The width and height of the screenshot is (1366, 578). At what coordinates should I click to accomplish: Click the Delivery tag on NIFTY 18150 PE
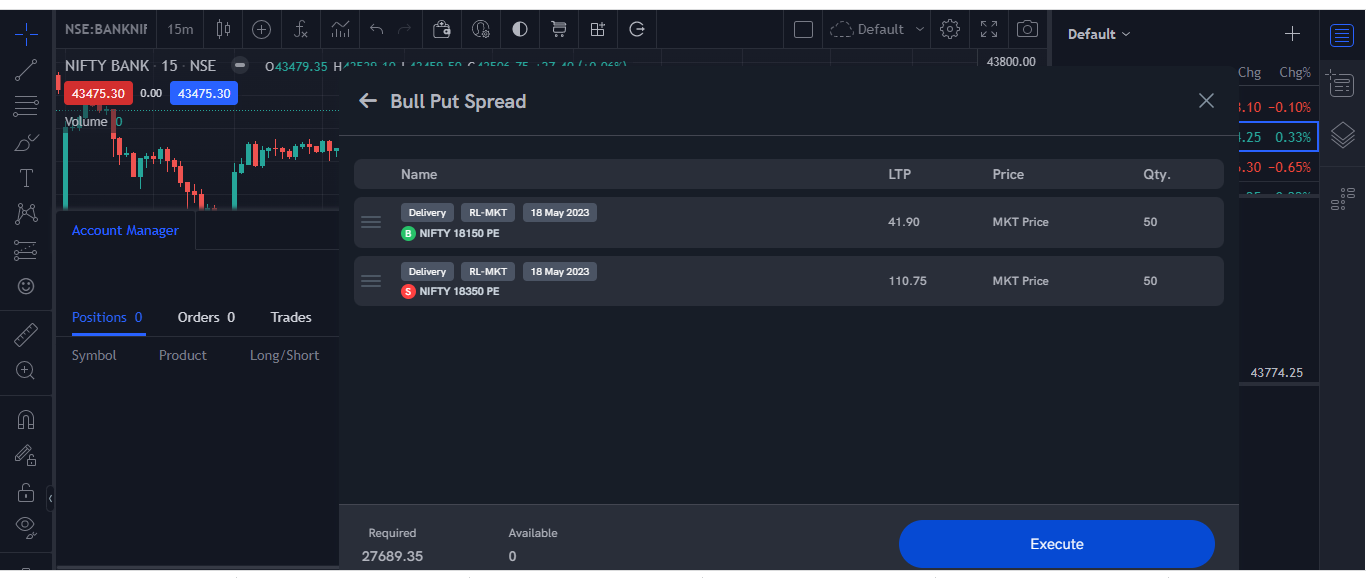point(427,213)
